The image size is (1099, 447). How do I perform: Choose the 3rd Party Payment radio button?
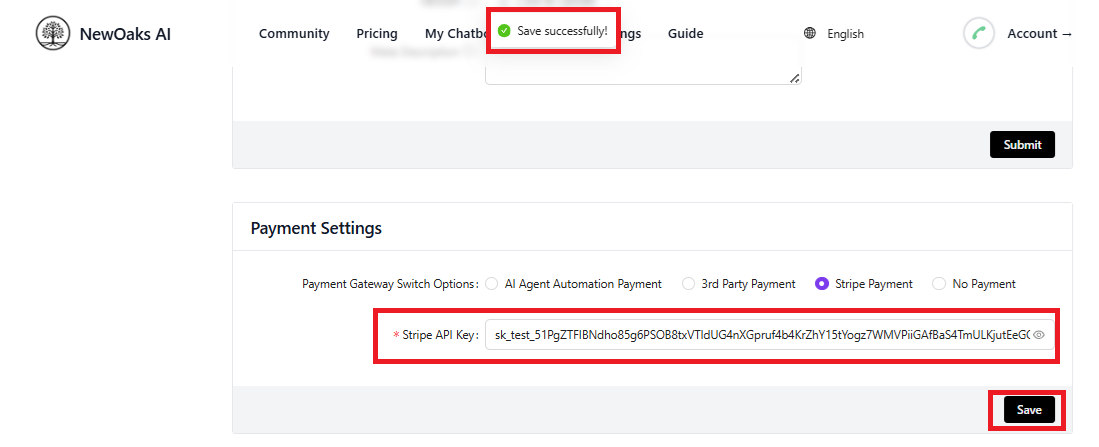[688, 284]
